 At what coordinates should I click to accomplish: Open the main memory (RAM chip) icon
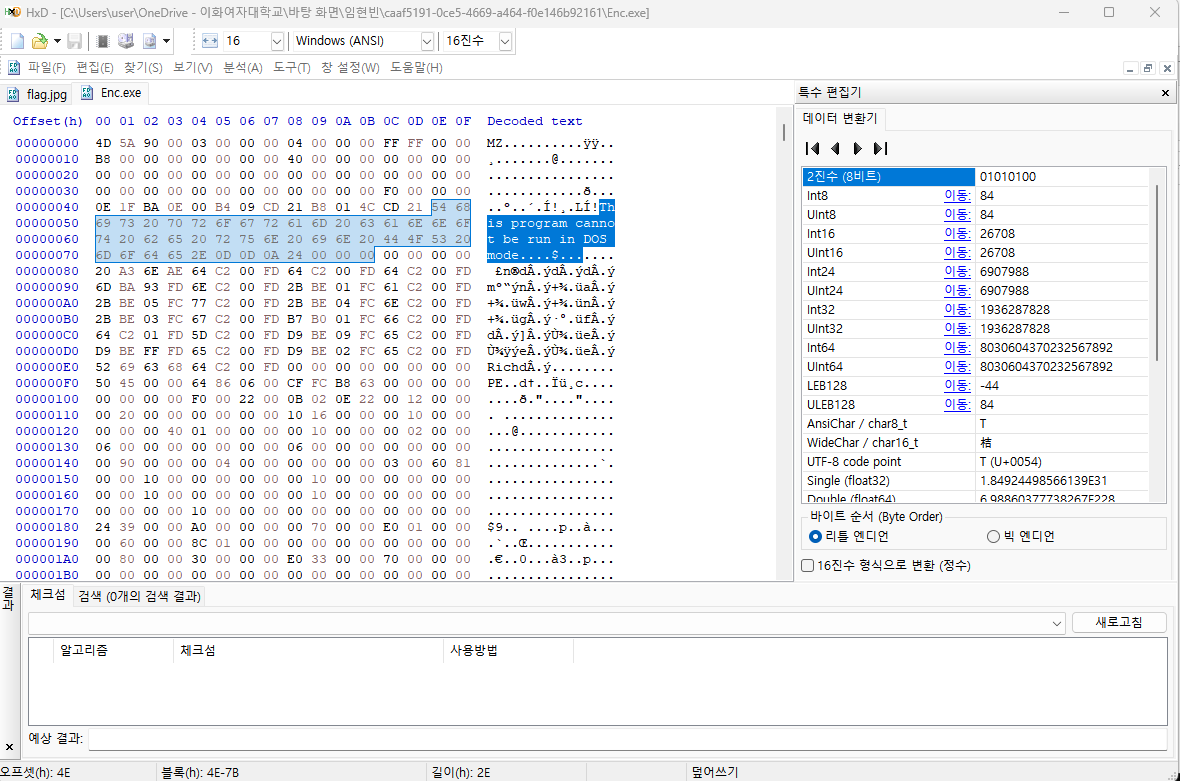click(x=104, y=41)
